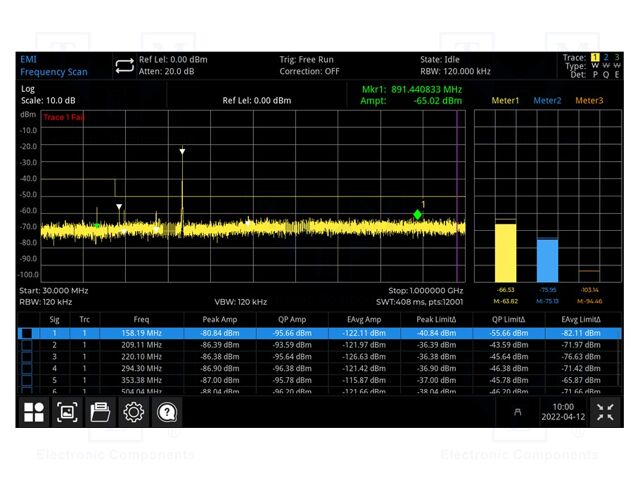Open system settings gear icon
Screen dimensions: 640x480
click(133, 412)
